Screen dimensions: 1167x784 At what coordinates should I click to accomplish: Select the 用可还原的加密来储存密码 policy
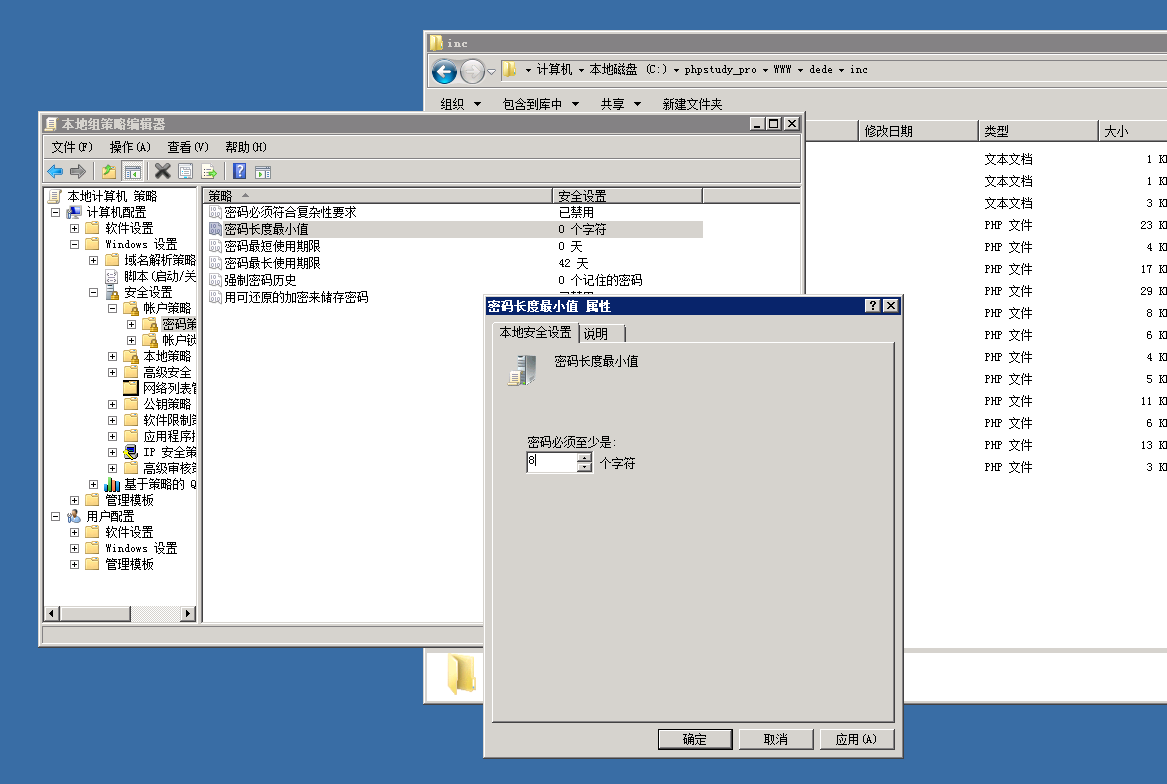pos(296,297)
